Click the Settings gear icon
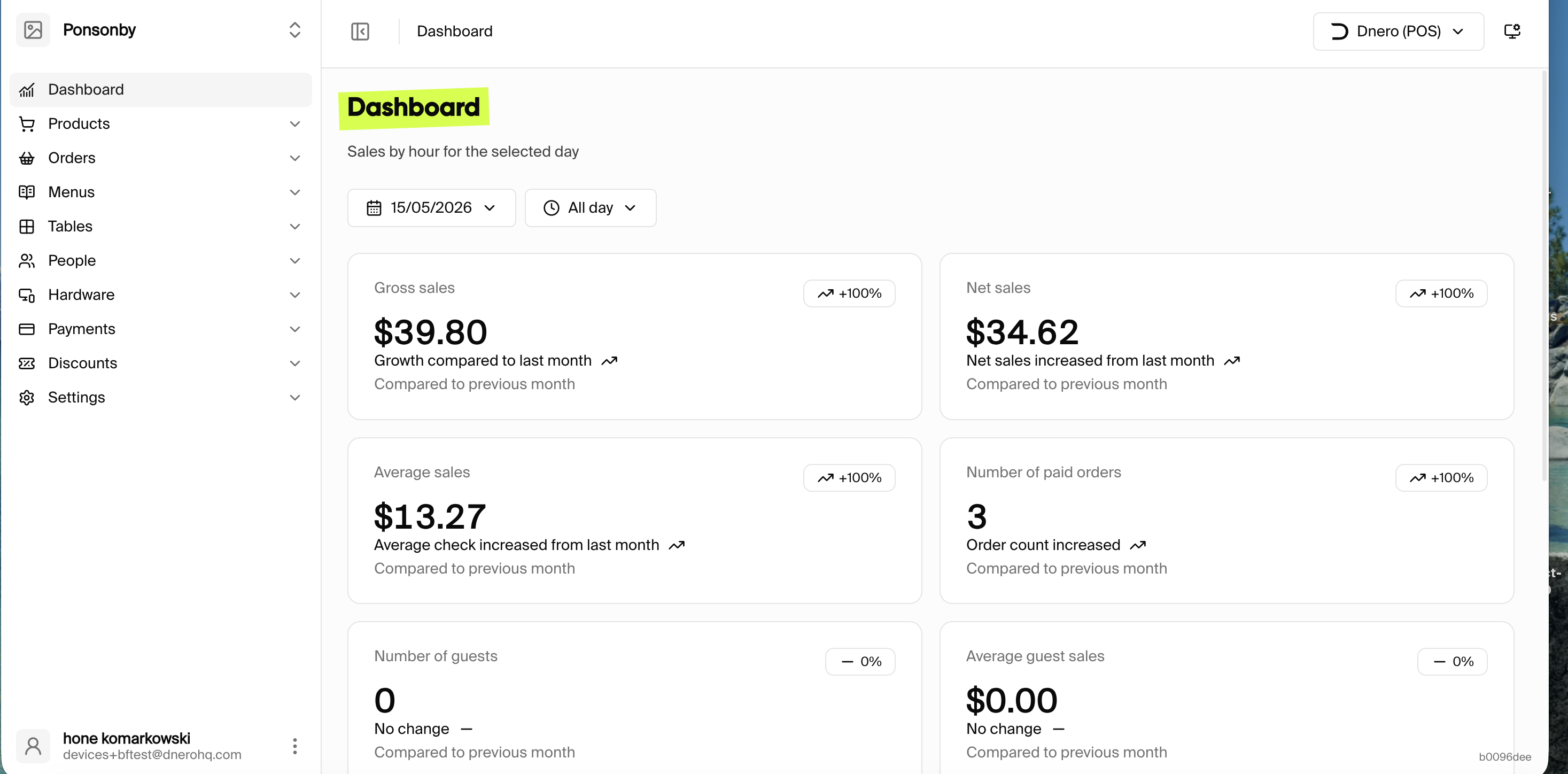The width and height of the screenshot is (1568, 774). point(27,397)
